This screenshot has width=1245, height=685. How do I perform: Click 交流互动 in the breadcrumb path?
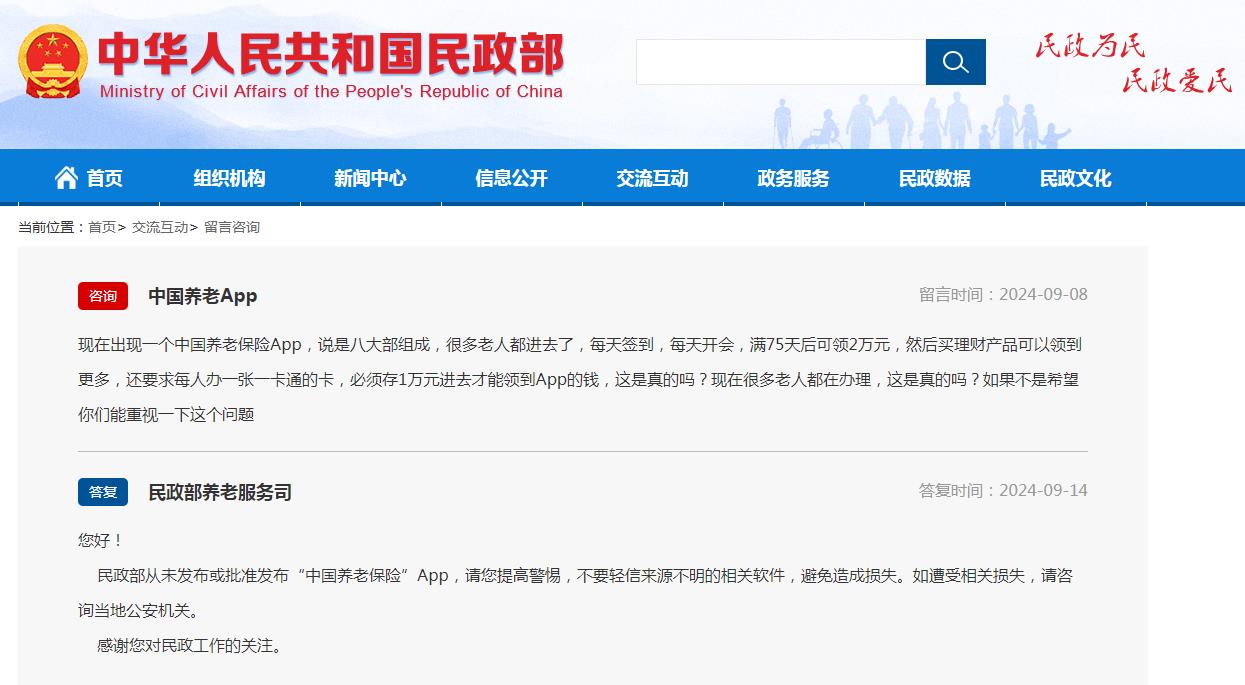pos(159,227)
